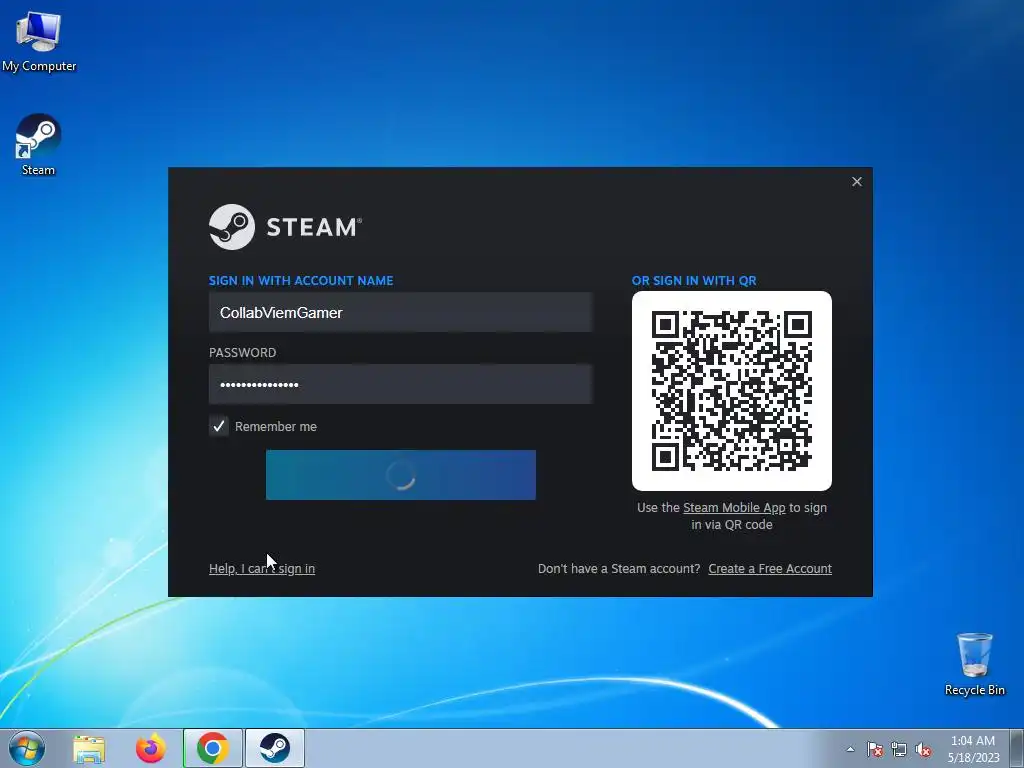Select the Steam desktop shortcut icon
The height and width of the screenshot is (768, 1024).
coord(38,144)
